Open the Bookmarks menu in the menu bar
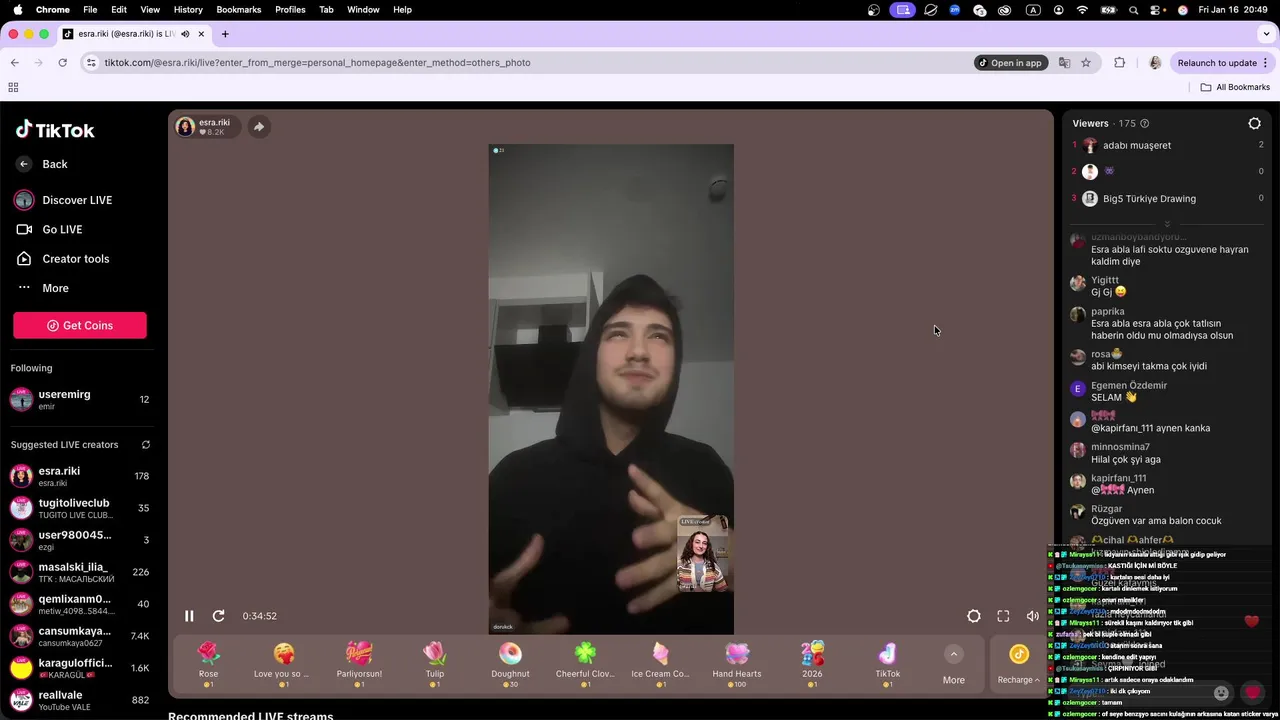1280x720 pixels. pos(239,9)
